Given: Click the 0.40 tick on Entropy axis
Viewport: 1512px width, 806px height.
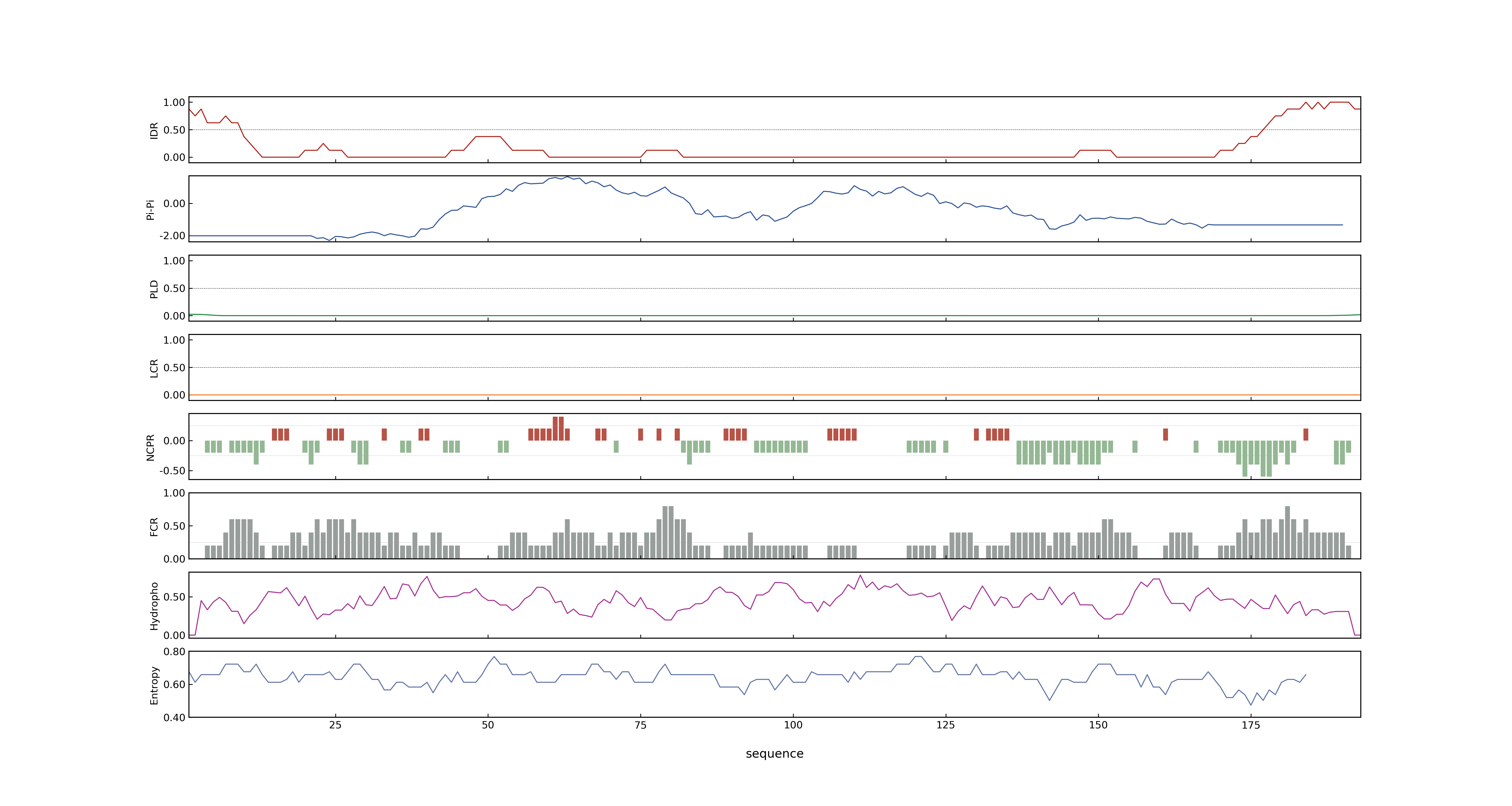Looking at the screenshot, I should tap(174, 717).
